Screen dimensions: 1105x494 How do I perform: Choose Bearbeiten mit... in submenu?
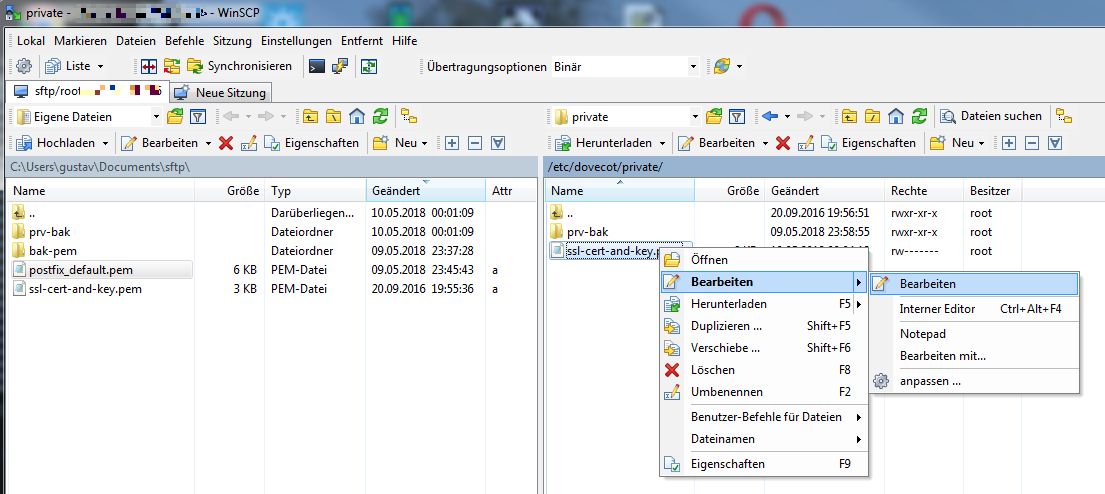975,356
